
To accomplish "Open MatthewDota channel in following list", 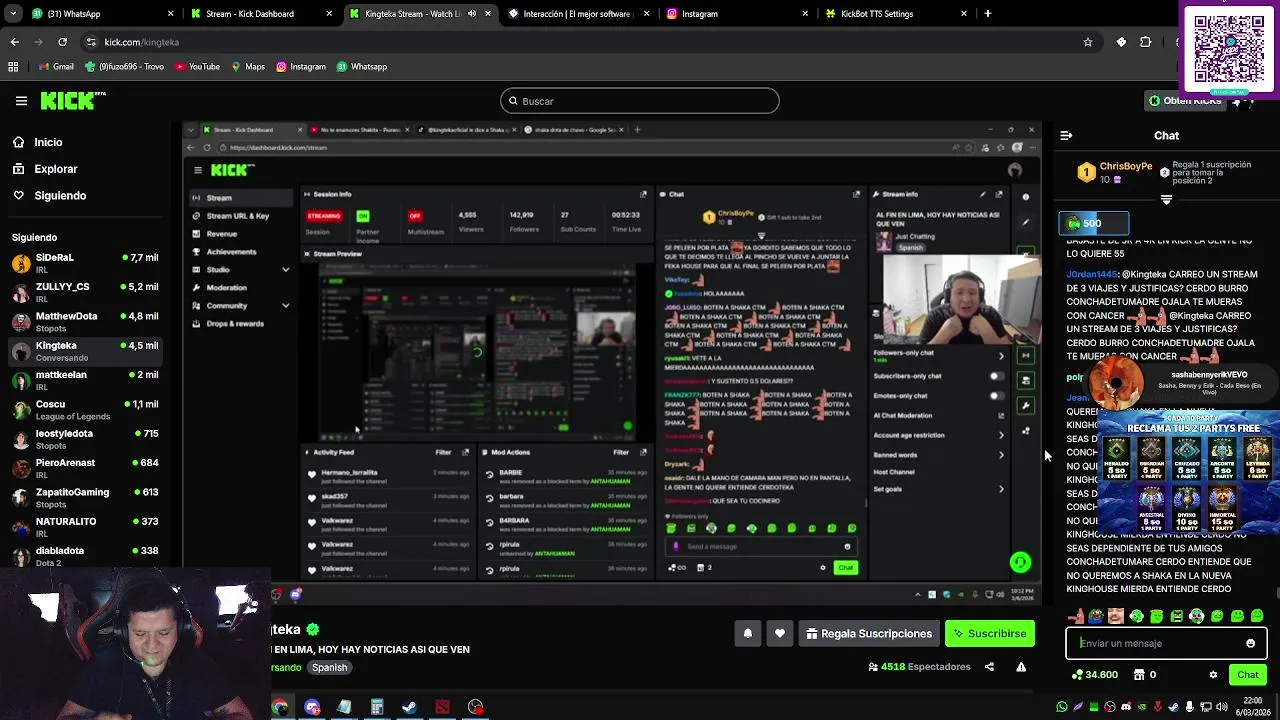I will 85,322.
